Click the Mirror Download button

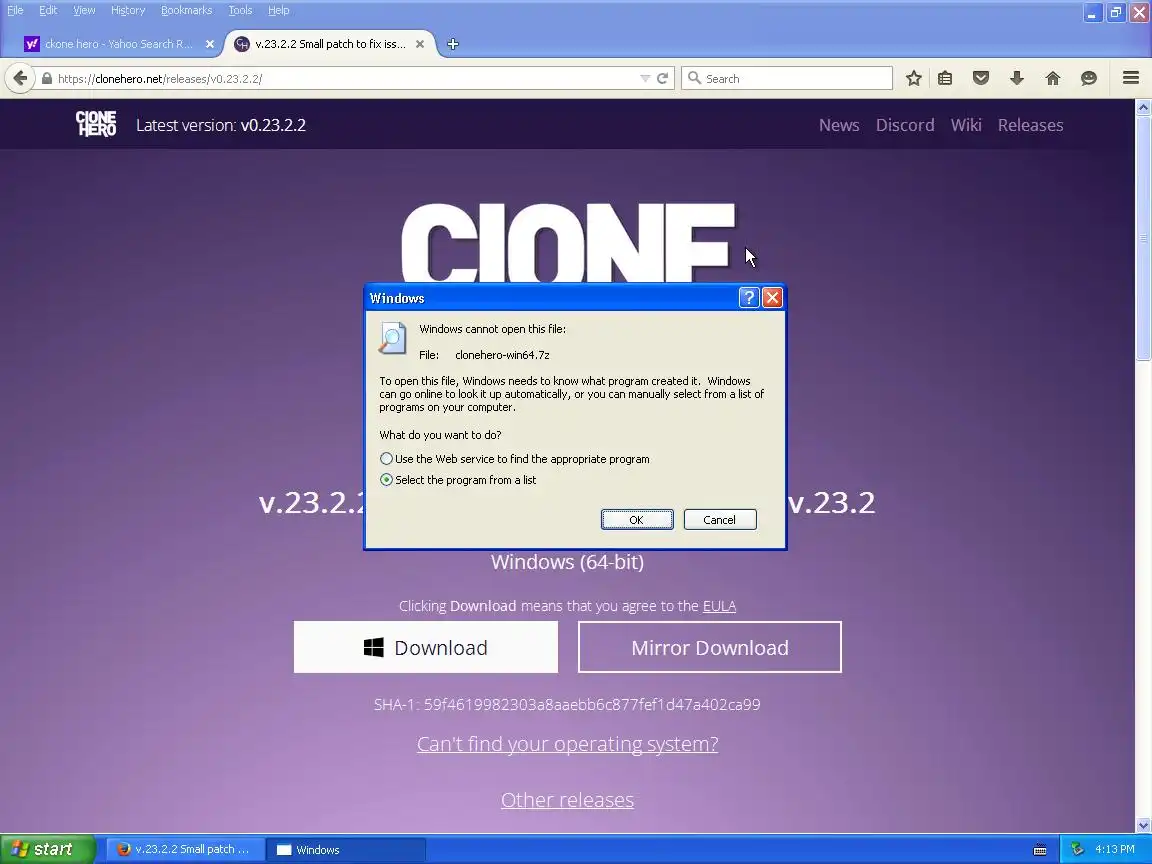coord(710,647)
